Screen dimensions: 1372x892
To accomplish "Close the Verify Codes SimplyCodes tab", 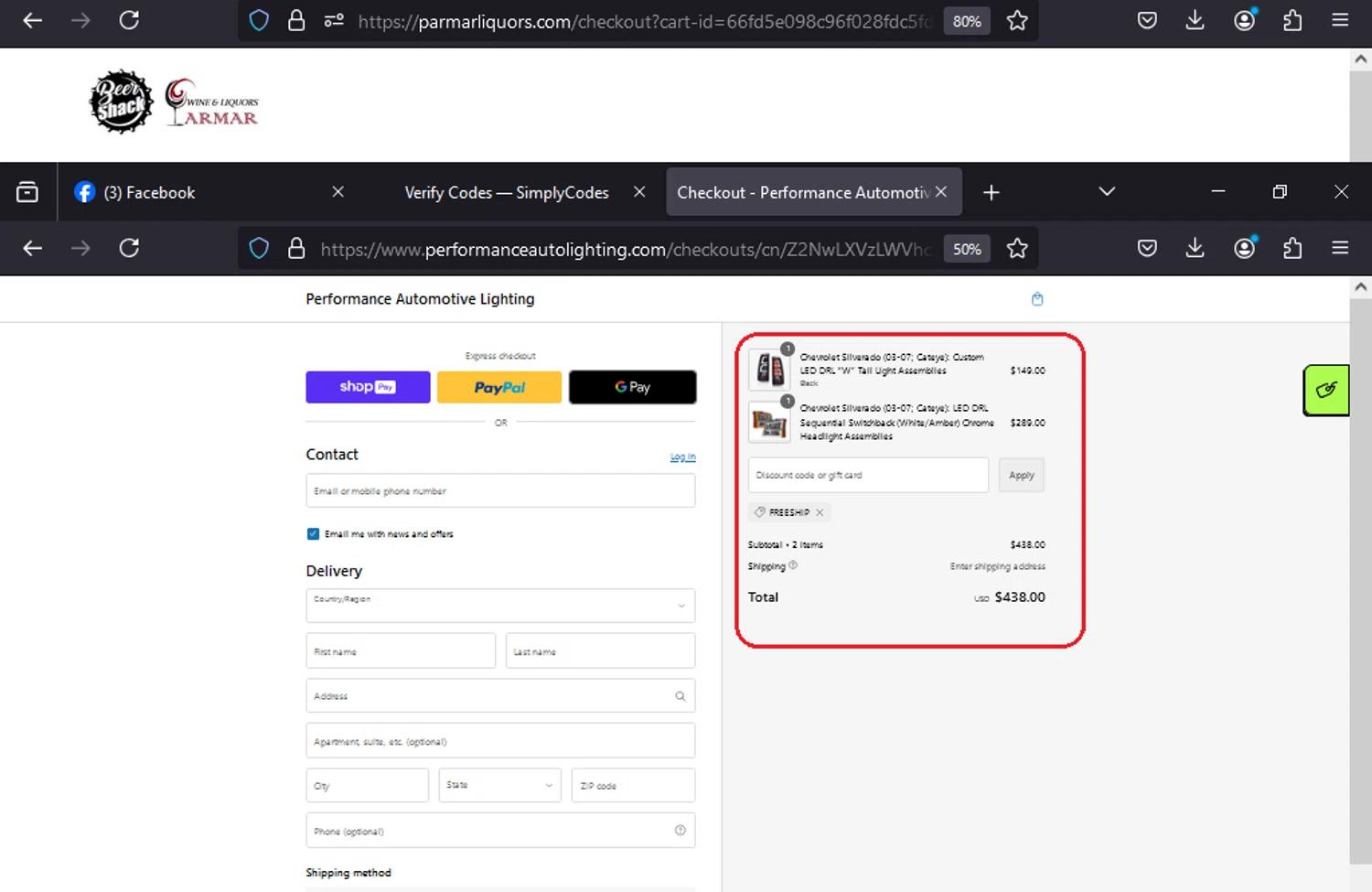I will click(x=639, y=192).
